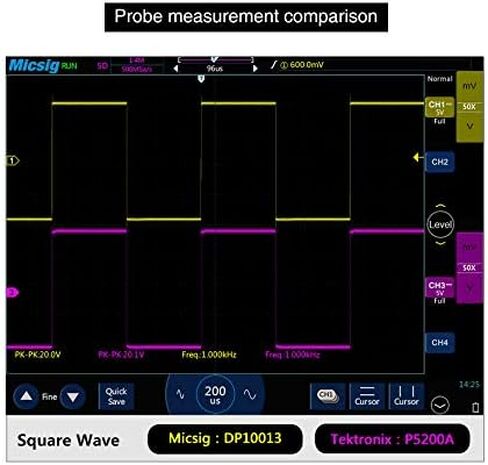488x465 pixels.
Task: Turn on the CH4 channel
Action: point(440,342)
